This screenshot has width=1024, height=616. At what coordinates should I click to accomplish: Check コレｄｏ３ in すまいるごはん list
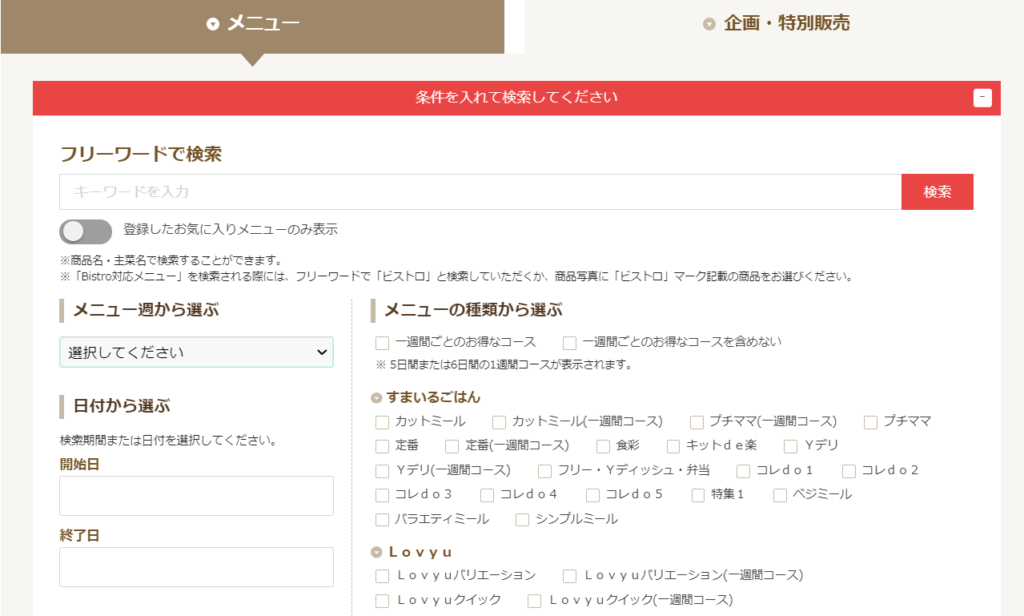(x=381, y=494)
